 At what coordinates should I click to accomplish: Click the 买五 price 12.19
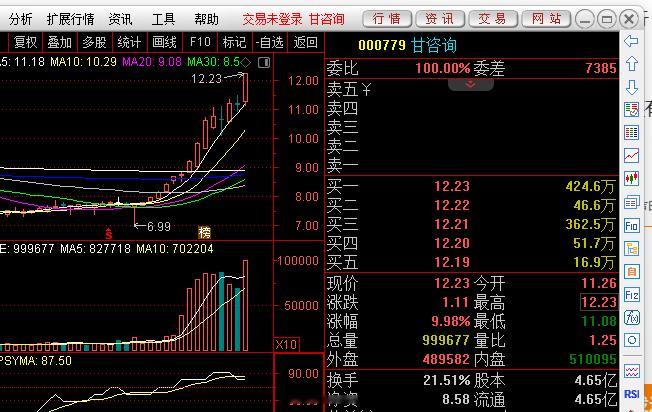coord(452,262)
